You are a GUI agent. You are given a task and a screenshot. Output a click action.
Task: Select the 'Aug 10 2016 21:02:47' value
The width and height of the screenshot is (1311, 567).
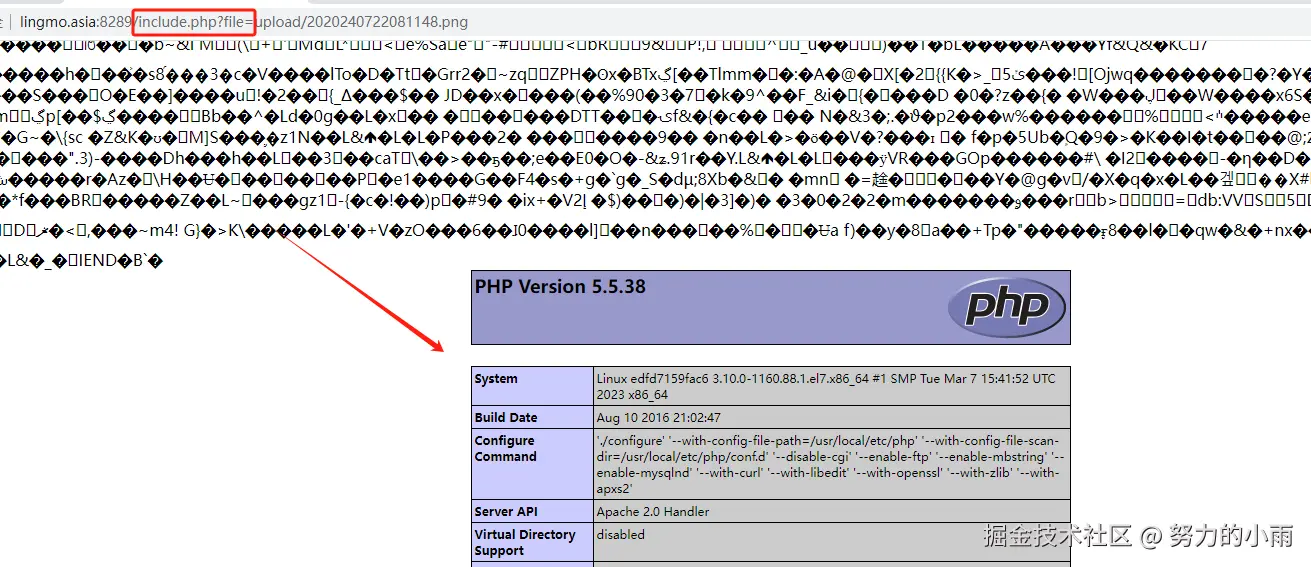(x=658, y=417)
